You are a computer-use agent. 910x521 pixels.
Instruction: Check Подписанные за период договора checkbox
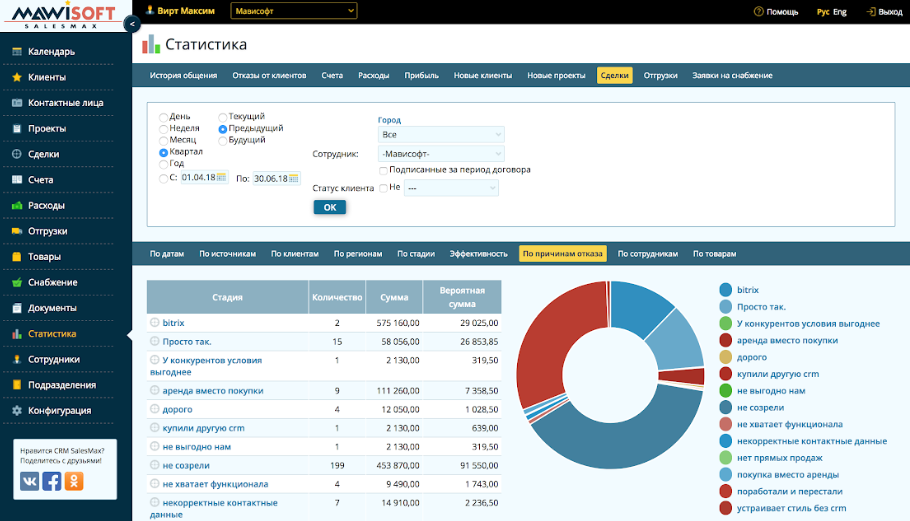(383, 171)
